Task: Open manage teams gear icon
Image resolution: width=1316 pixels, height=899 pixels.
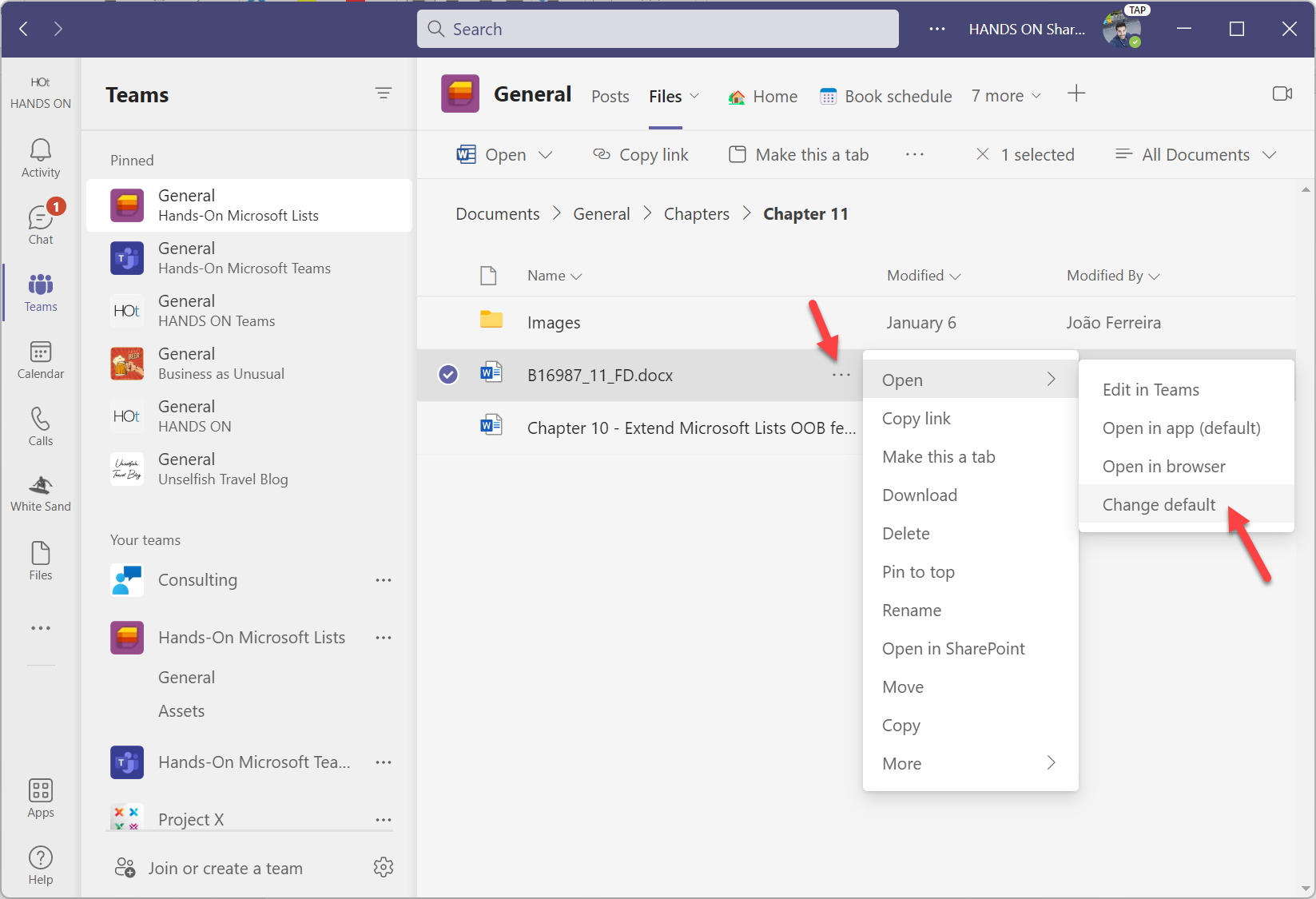Action: coord(384,867)
